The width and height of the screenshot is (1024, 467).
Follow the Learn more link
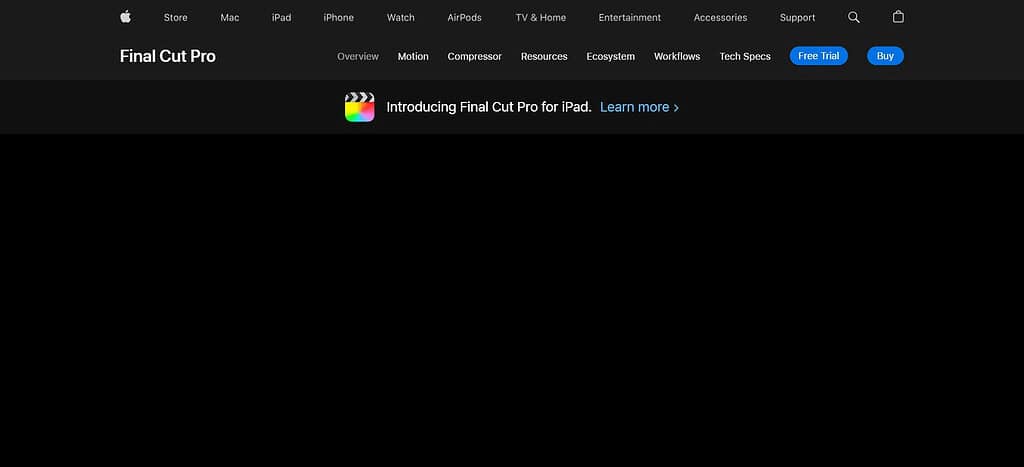639,107
